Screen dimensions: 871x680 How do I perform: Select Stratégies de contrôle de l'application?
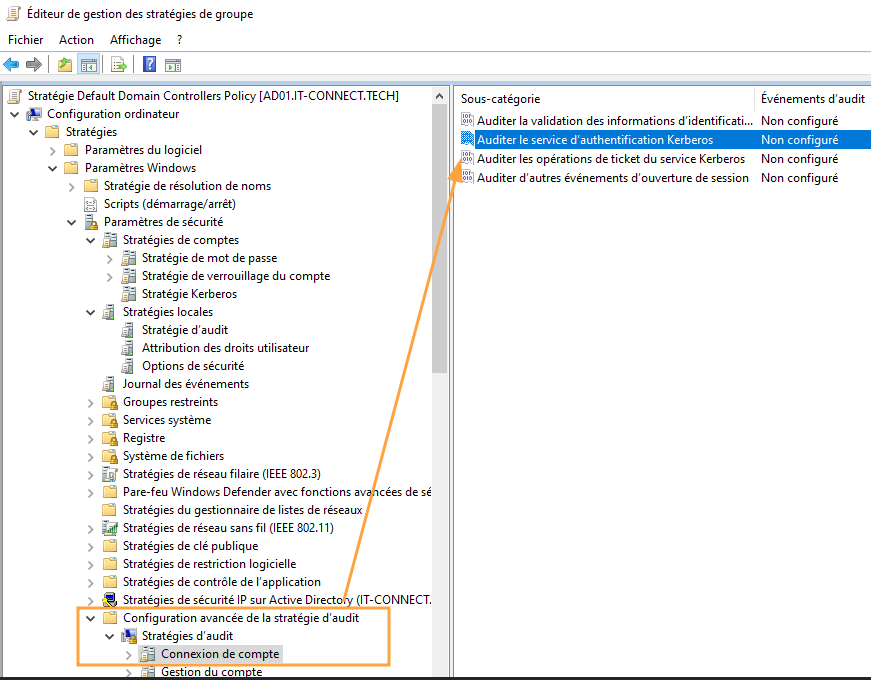(222, 582)
